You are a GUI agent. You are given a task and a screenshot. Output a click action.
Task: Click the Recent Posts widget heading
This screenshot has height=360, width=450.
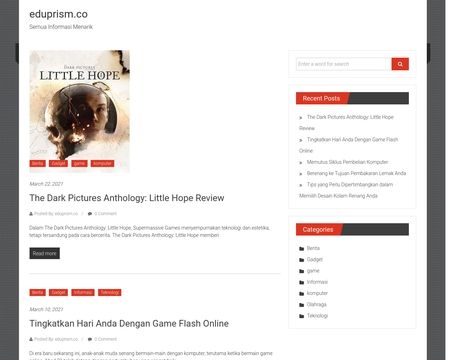(x=321, y=98)
